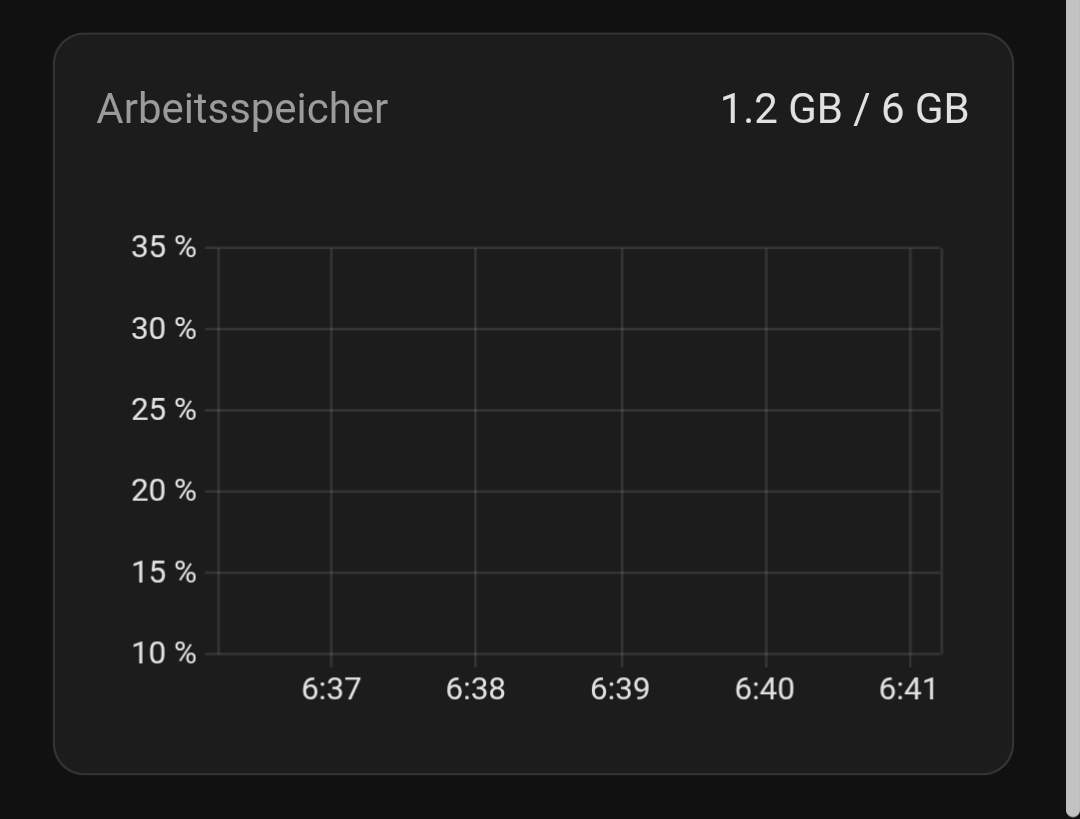Click the 6:38 vertical gridline at 25 %
Image resolution: width=1080 pixels, height=819 pixels.
(x=475, y=411)
